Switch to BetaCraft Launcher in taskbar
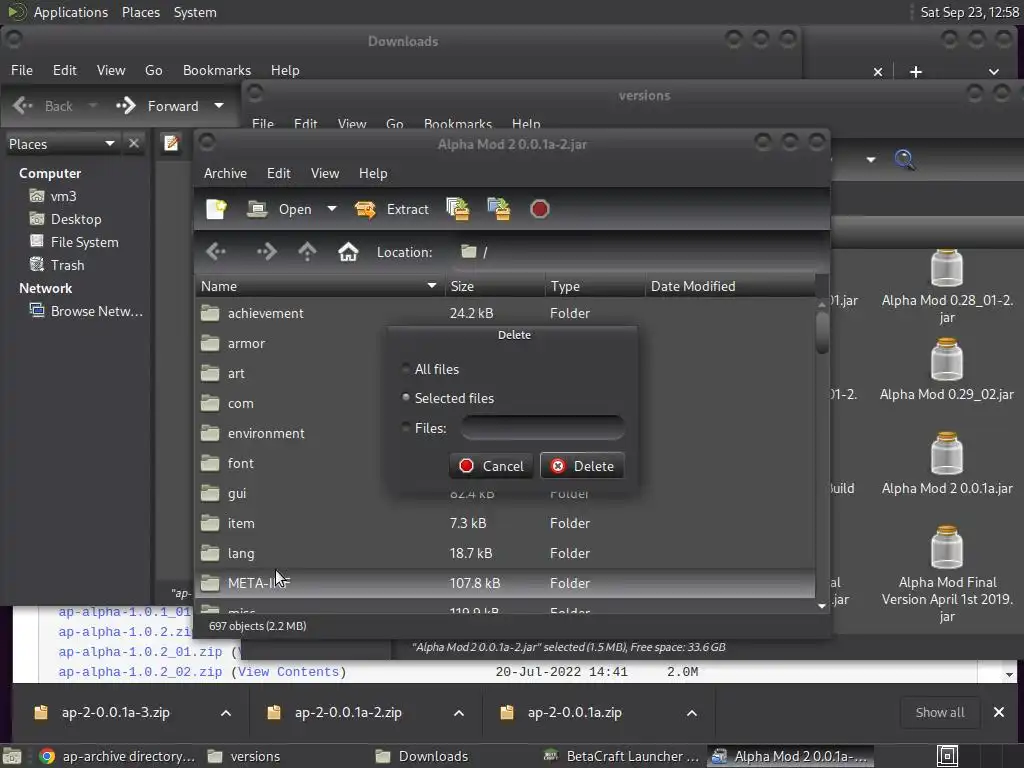This screenshot has height=768, width=1024. [621, 756]
